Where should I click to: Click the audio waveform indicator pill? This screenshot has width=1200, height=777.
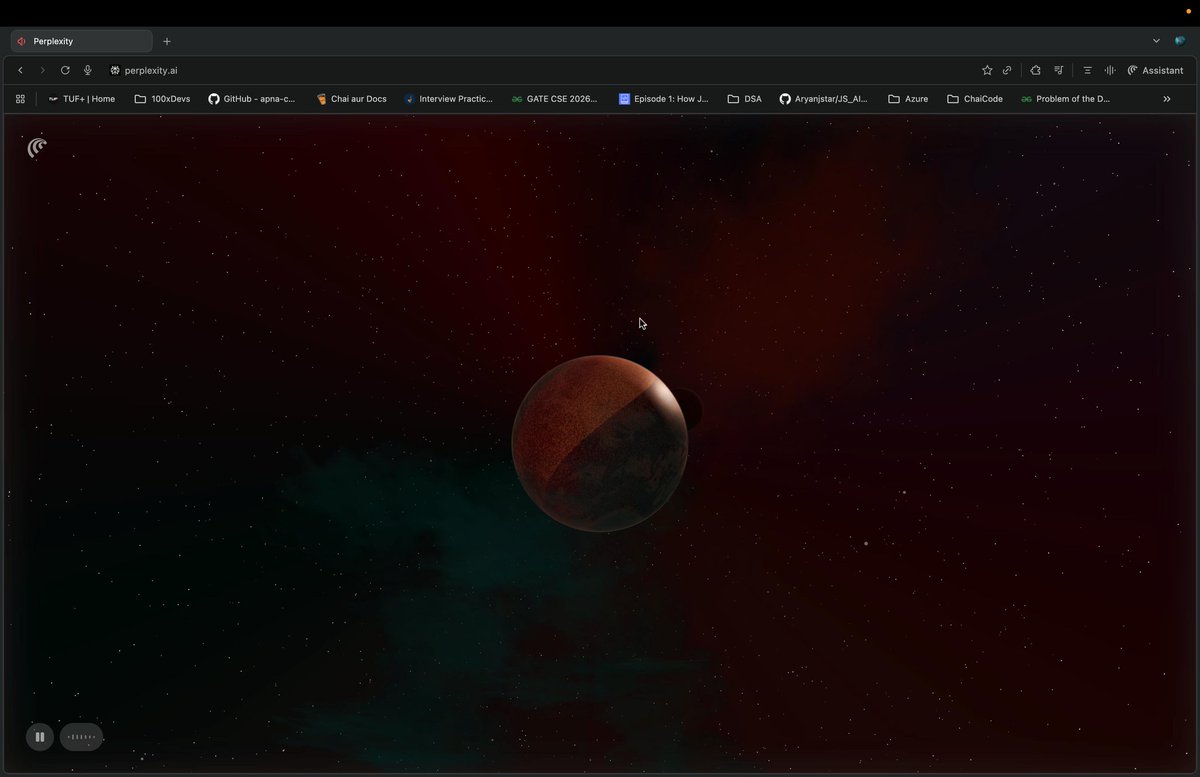[81, 737]
